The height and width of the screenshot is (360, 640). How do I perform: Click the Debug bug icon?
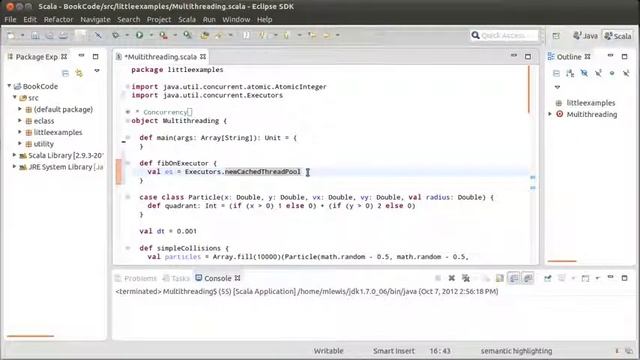pyautogui.click(x=116, y=35)
